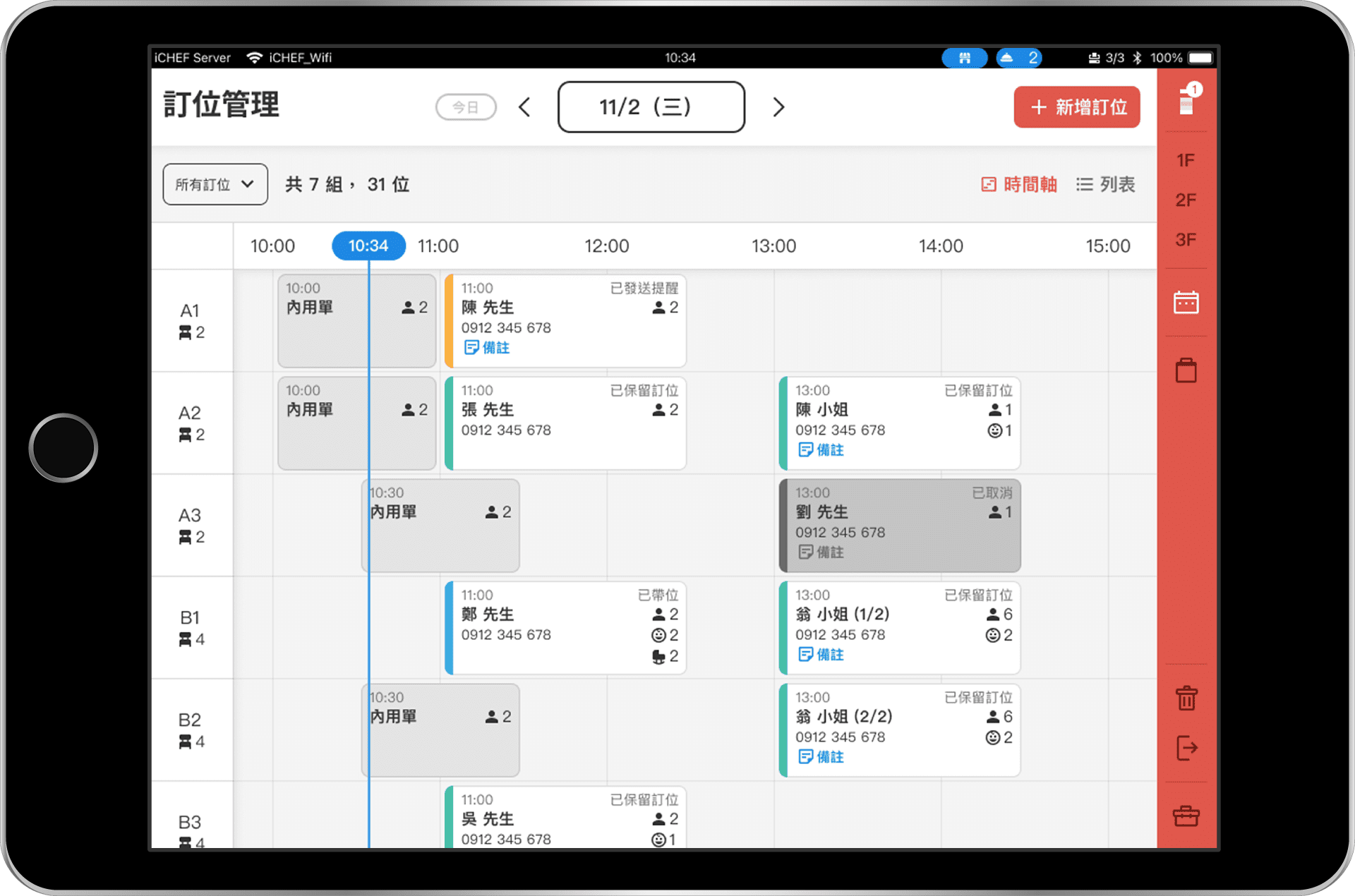Select table A2 row header
Viewport: 1355px width, 896px height.
[192, 423]
